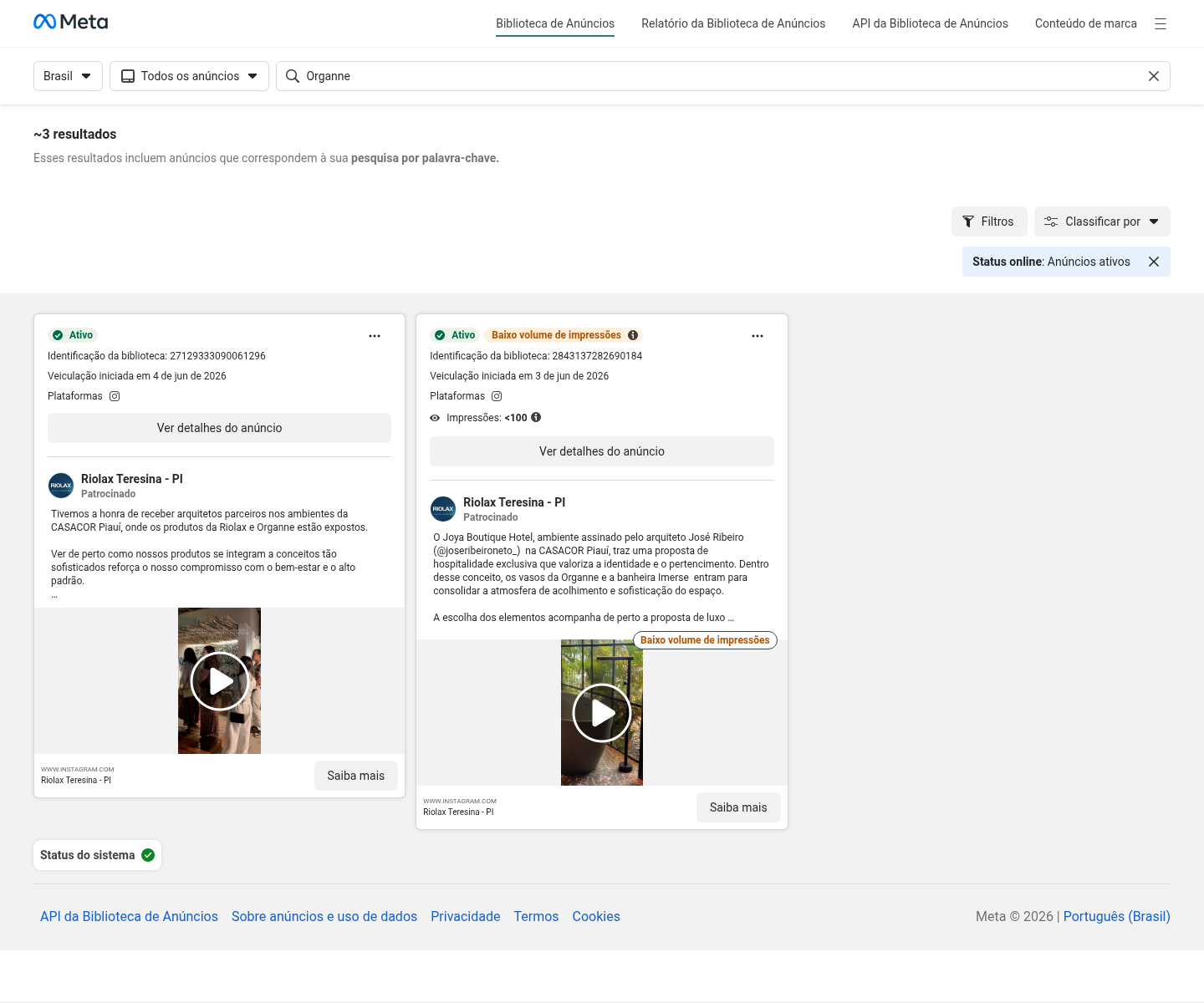The height and width of the screenshot is (1003, 1204).
Task: Click Veiculação iniciada em 4 de jun de 2026
Action: pyautogui.click(x=137, y=376)
